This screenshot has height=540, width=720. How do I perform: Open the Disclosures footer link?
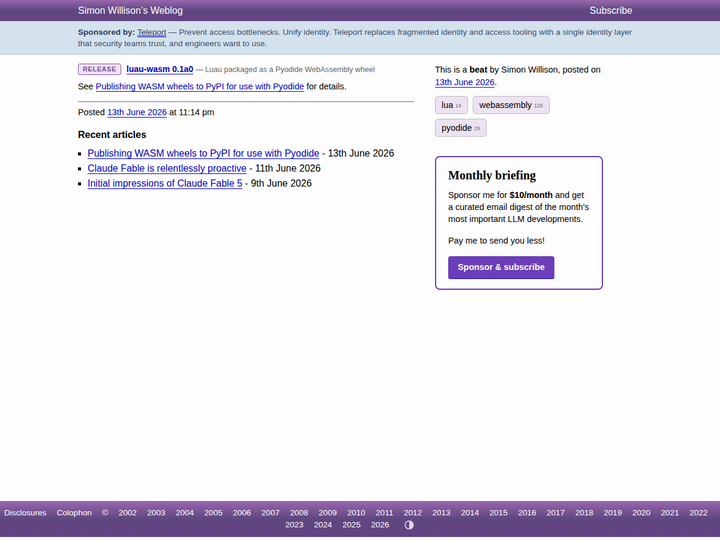point(25,513)
